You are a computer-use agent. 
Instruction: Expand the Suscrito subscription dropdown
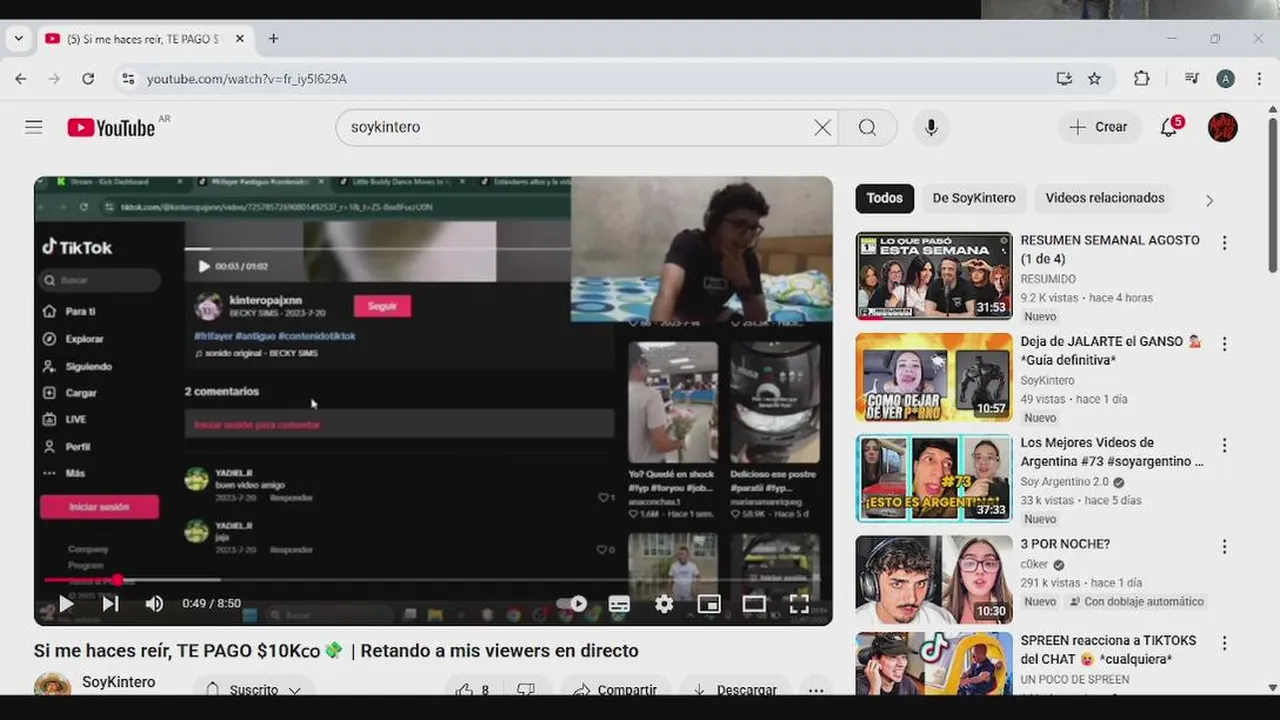click(254, 689)
